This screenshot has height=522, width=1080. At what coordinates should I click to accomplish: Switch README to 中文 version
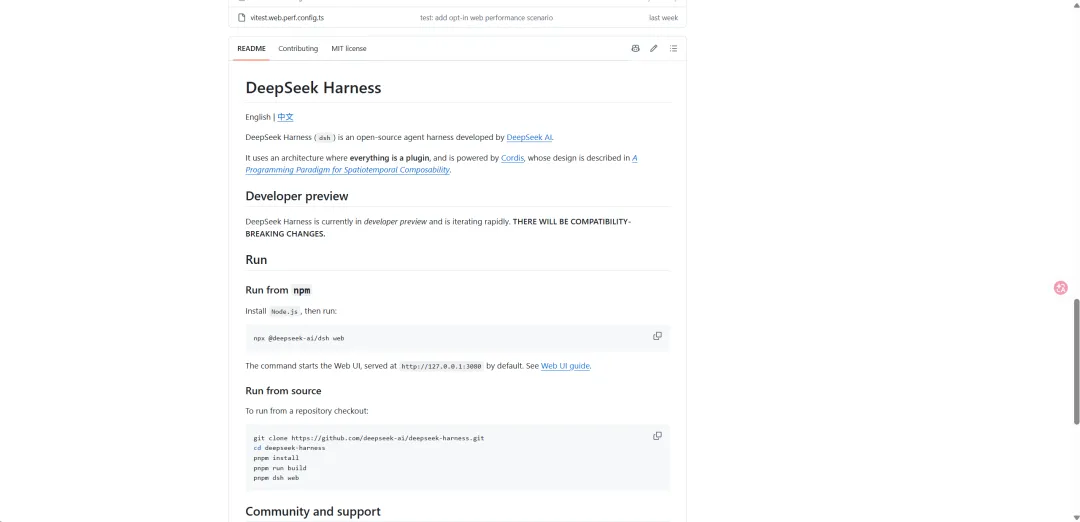click(285, 117)
